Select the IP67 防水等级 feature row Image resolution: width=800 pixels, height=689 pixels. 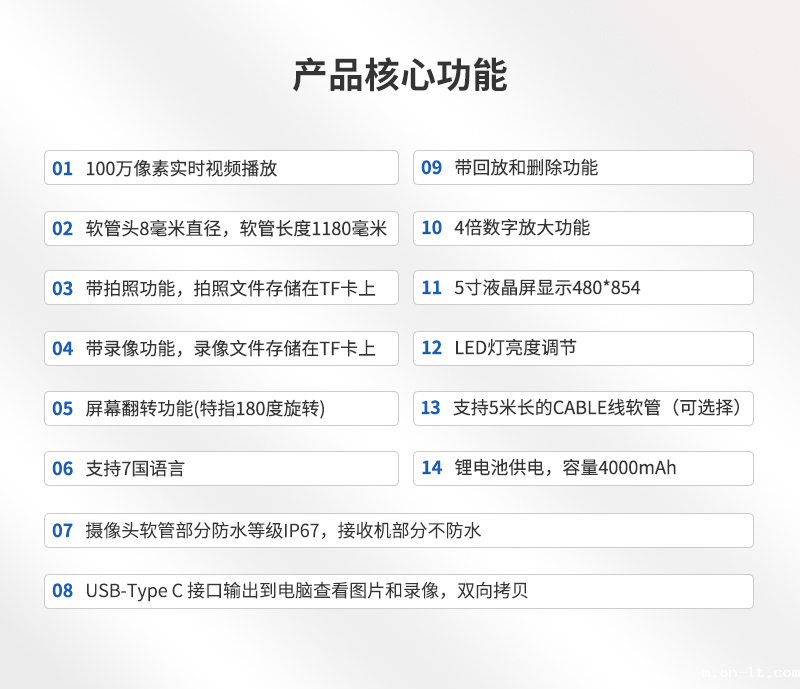pos(399,530)
